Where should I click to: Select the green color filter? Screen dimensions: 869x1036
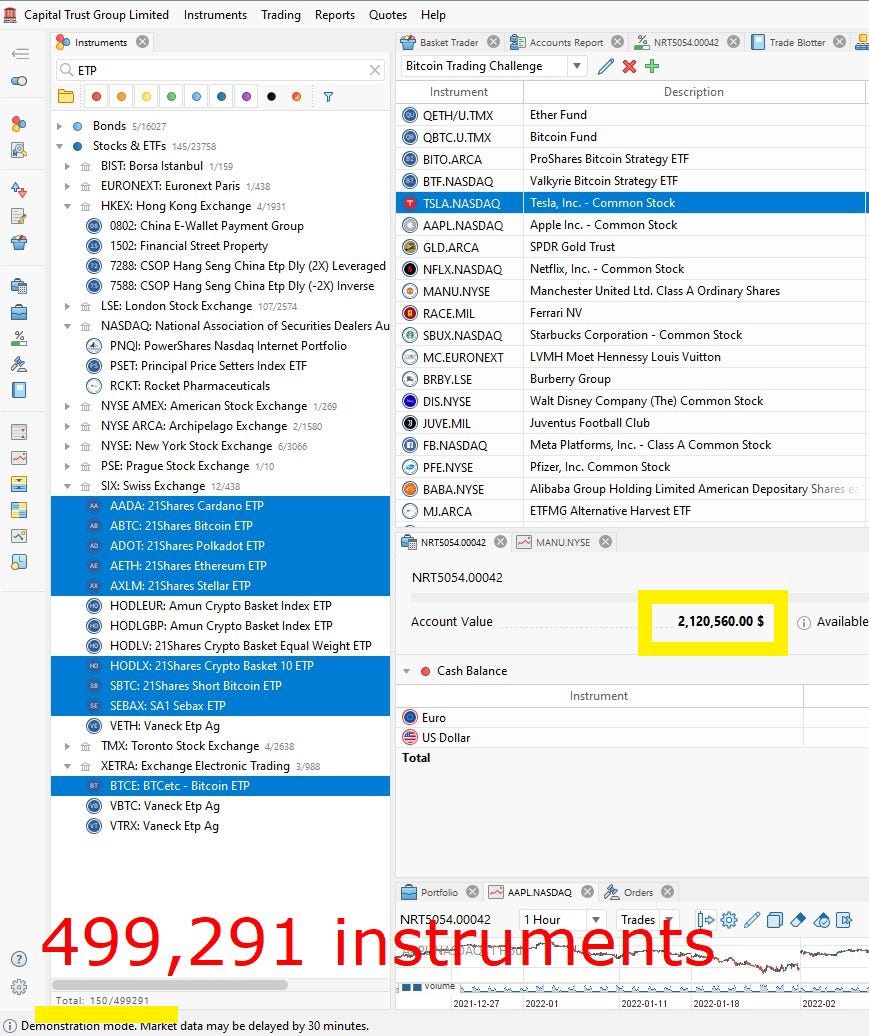pyautogui.click(x=171, y=96)
